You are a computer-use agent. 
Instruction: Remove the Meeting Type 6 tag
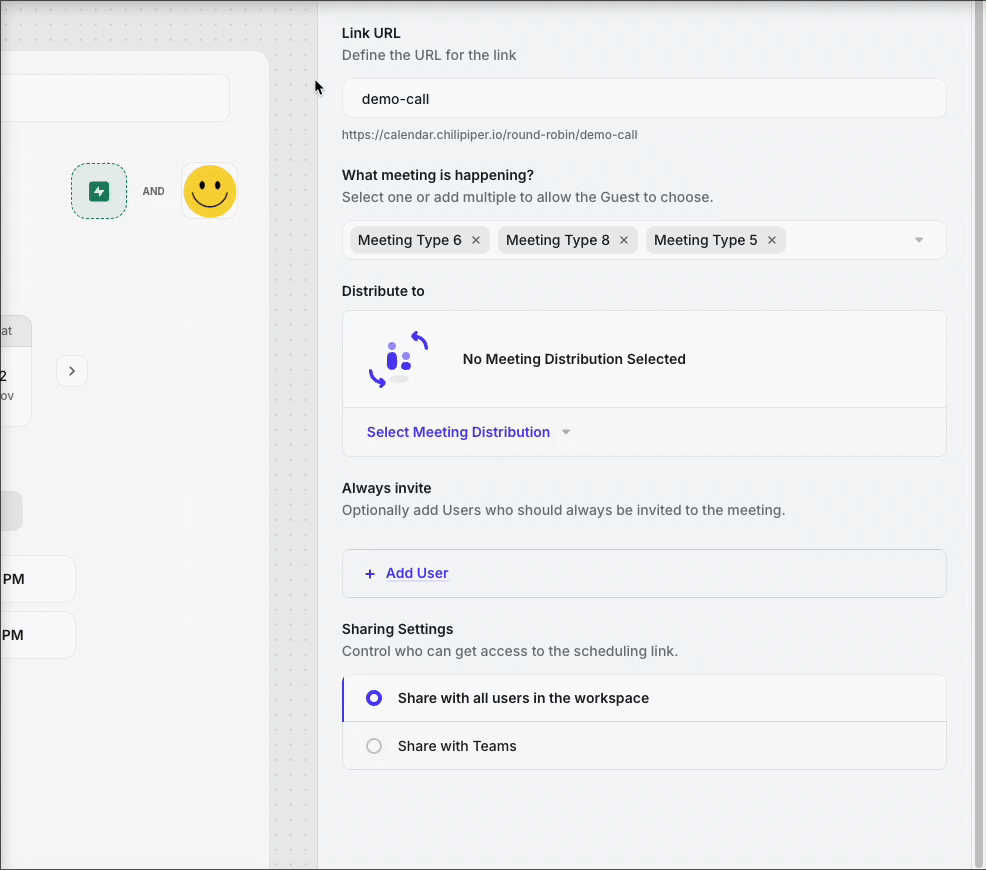[476, 240]
